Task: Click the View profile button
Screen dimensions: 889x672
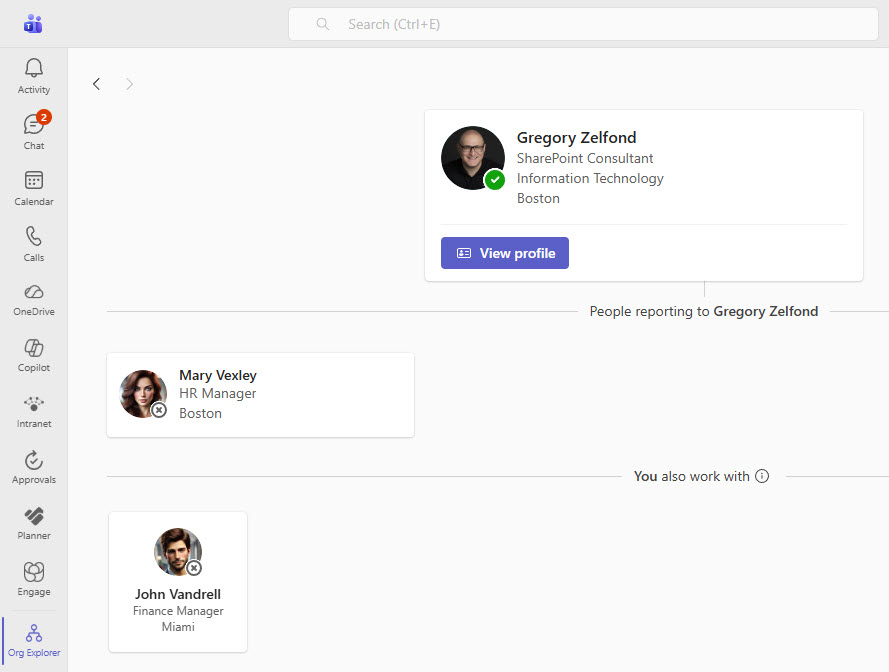Action: pos(505,253)
